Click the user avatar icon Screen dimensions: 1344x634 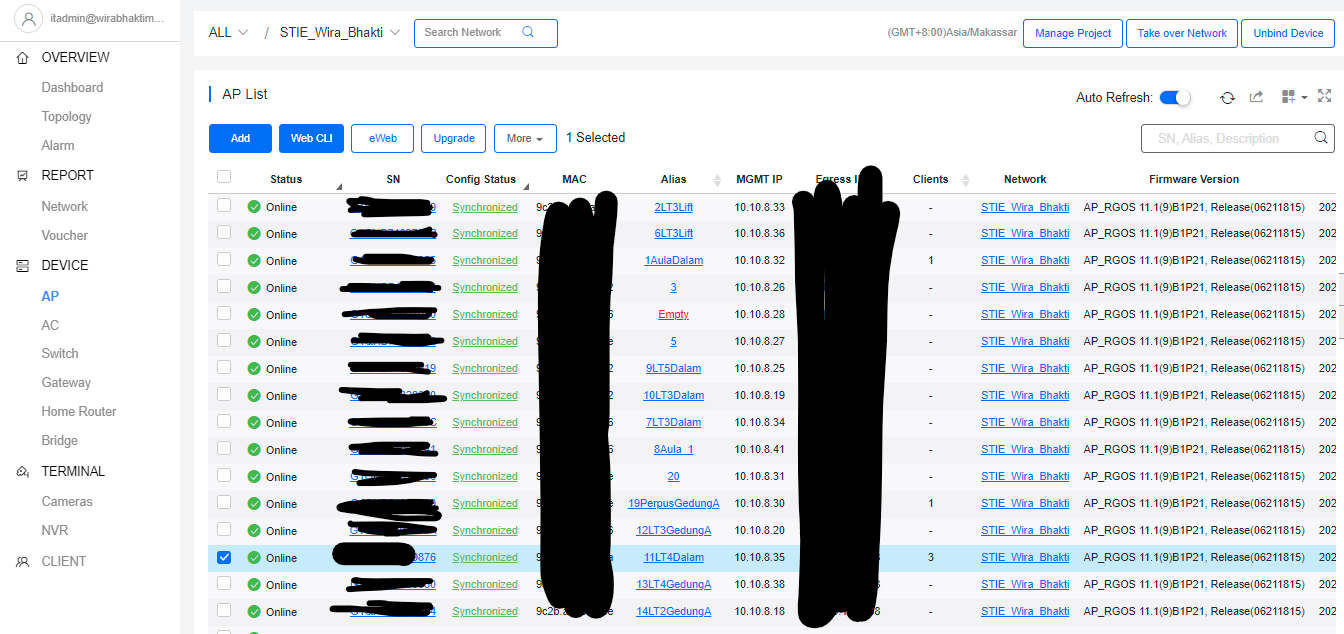[x=26, y=18]
